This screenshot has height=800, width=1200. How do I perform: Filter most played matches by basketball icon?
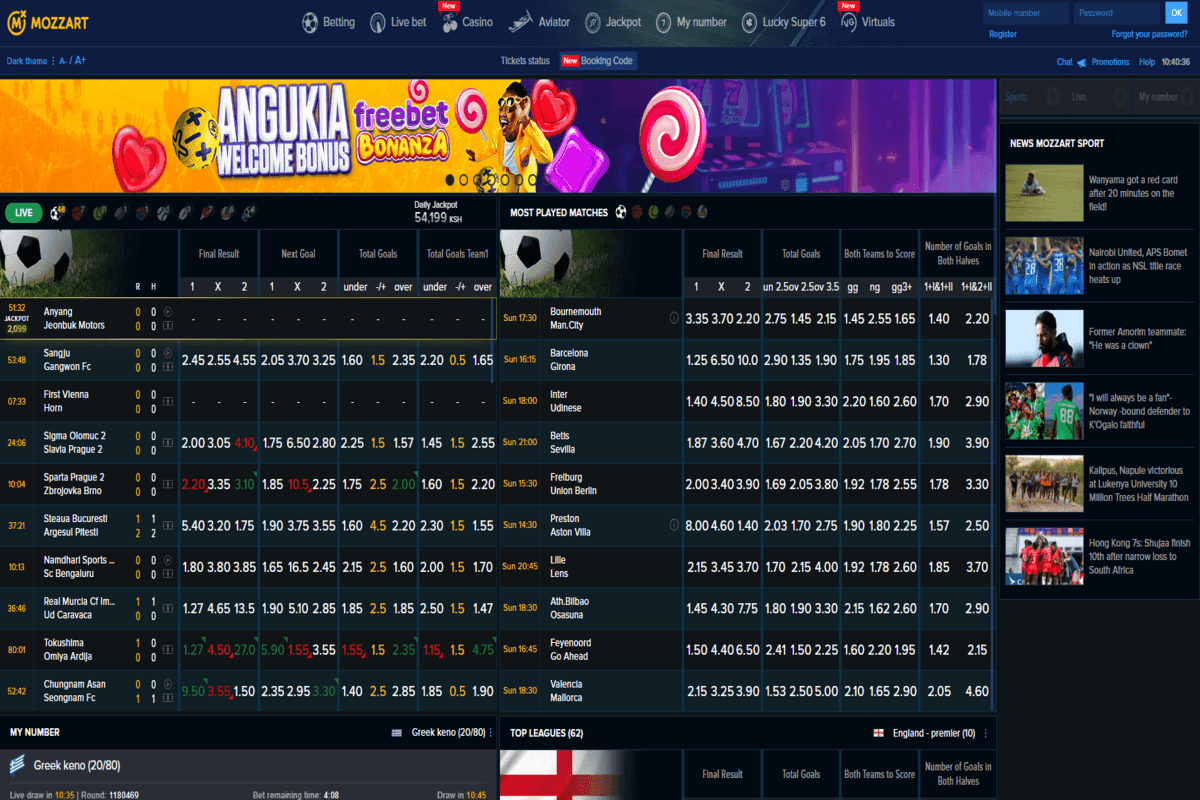click(x=637, y=212)
